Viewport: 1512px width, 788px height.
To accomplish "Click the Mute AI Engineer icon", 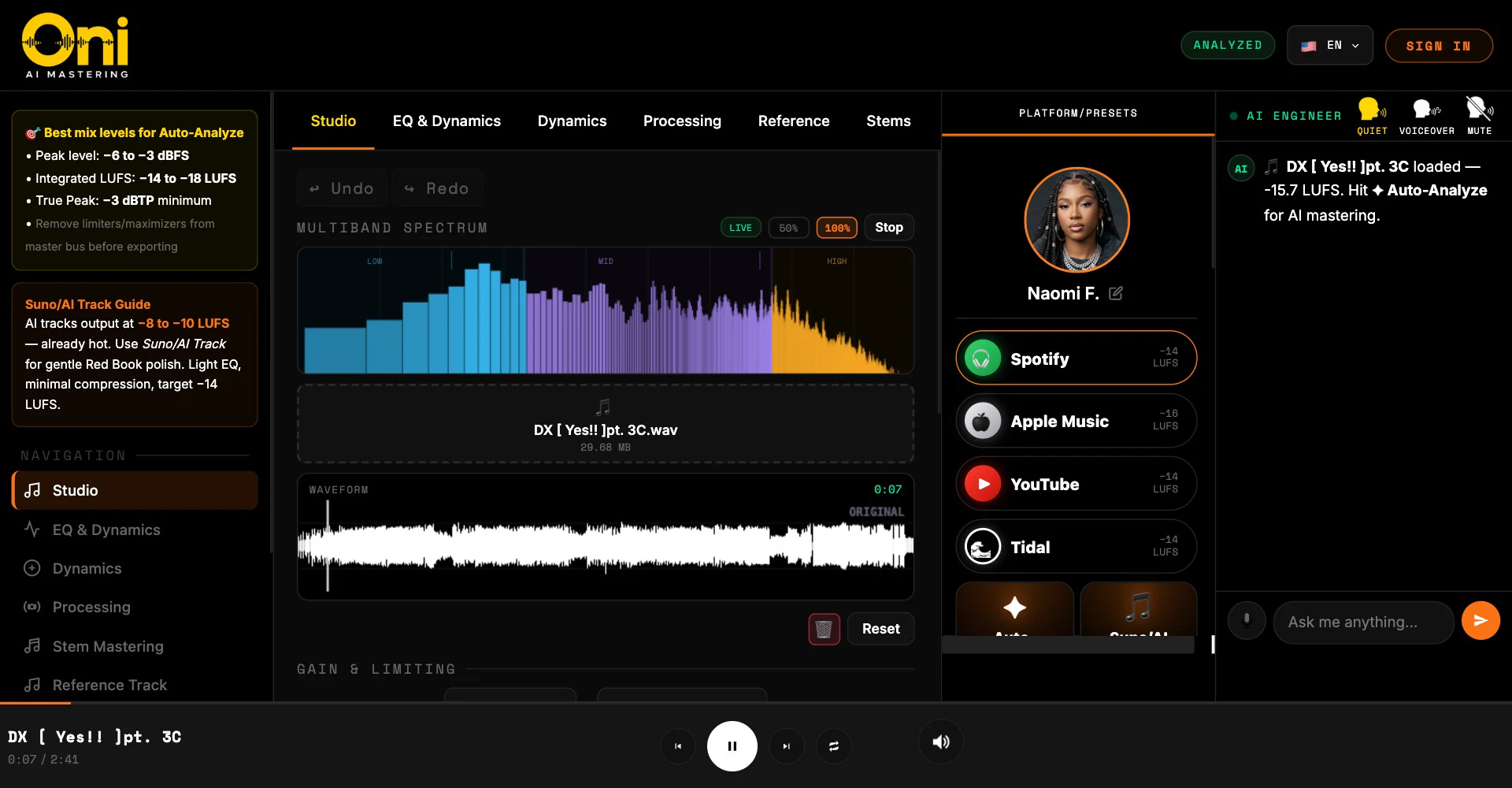I will [1479, 116].
